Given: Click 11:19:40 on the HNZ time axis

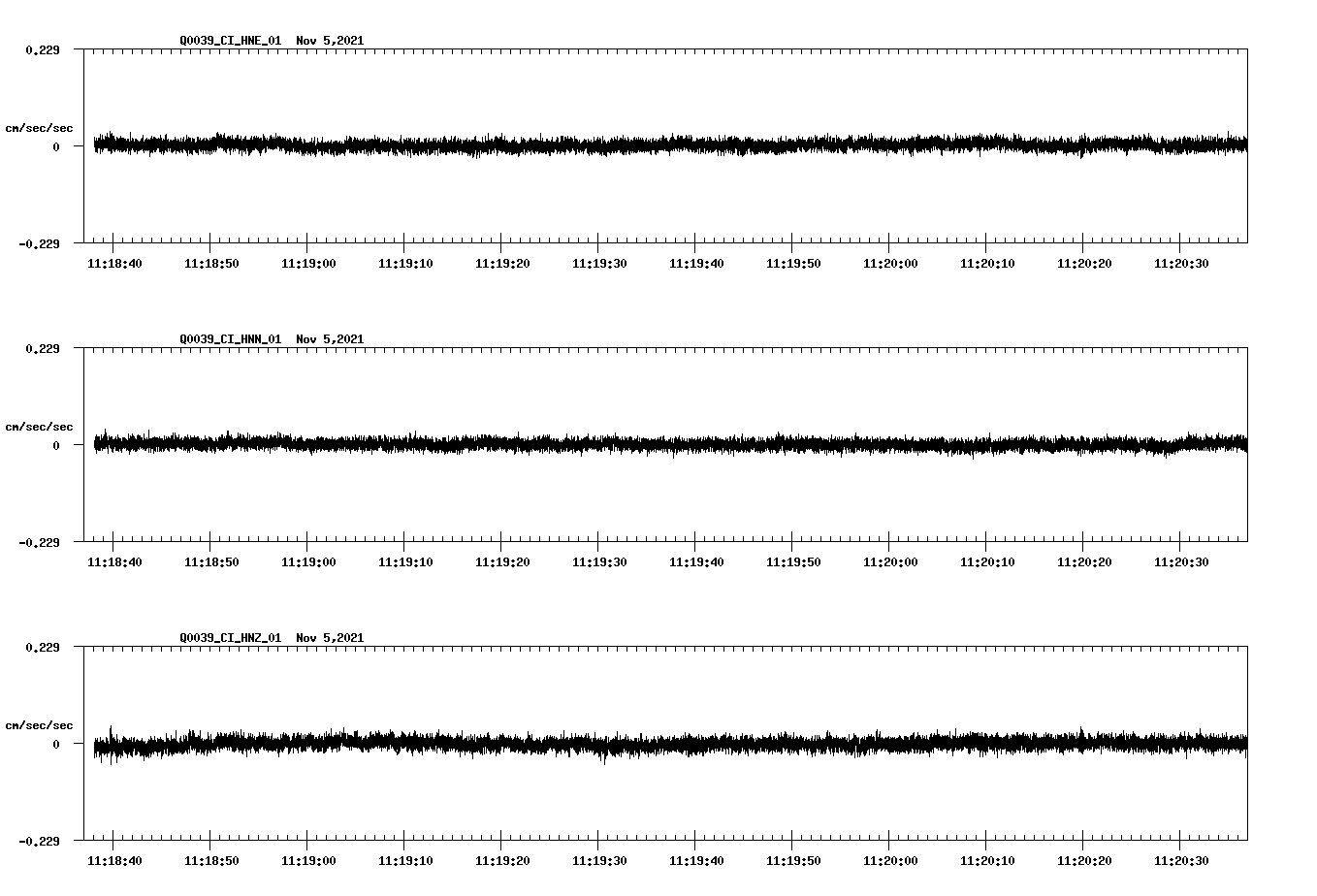Looking at the screenshot, I should [696, 861].
